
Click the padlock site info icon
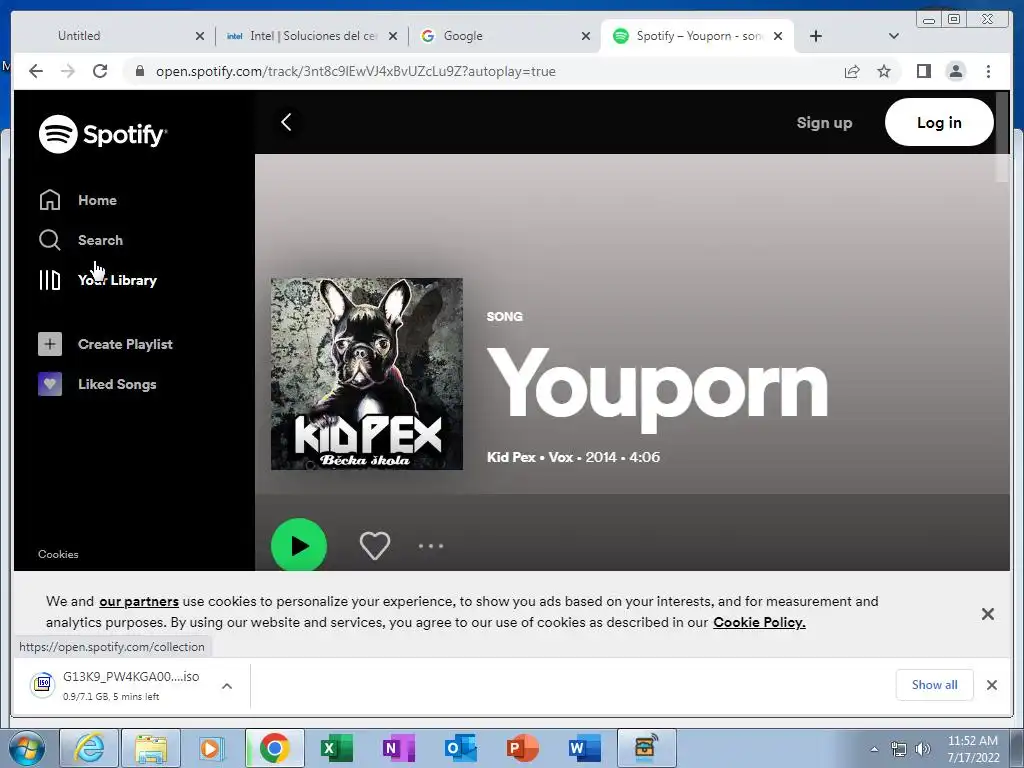point(139,71)
